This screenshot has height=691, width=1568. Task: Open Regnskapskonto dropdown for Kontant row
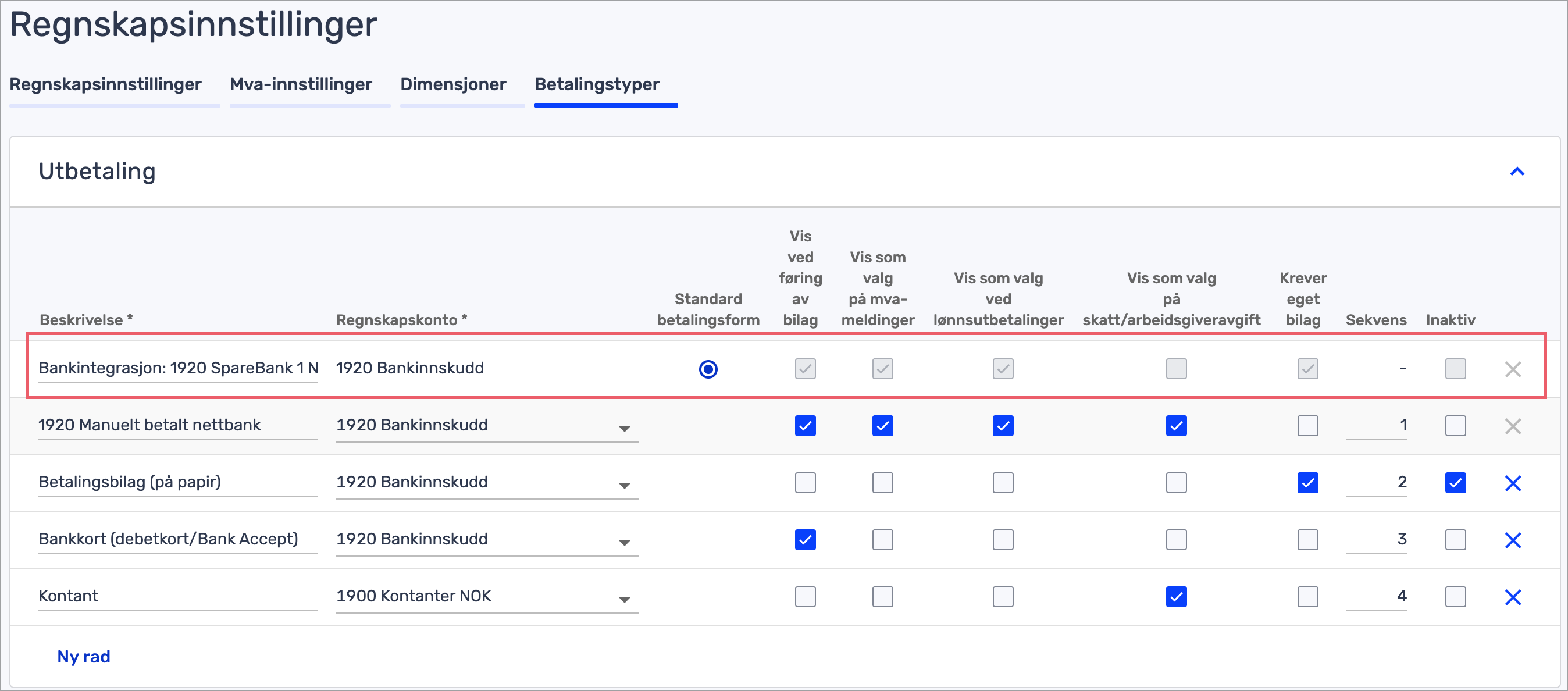pyautogui.click(x=624, y=600)
